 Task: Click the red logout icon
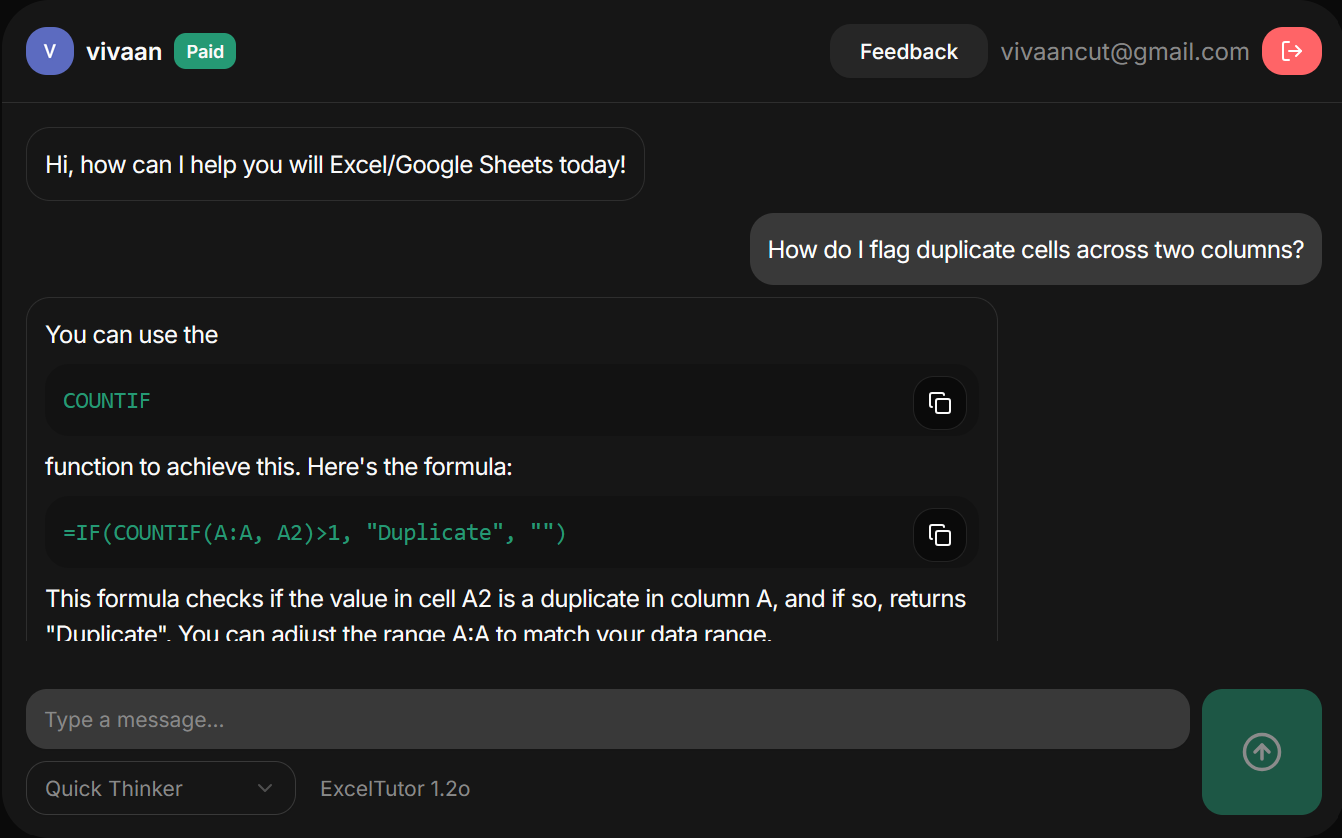pos(1291,50)
